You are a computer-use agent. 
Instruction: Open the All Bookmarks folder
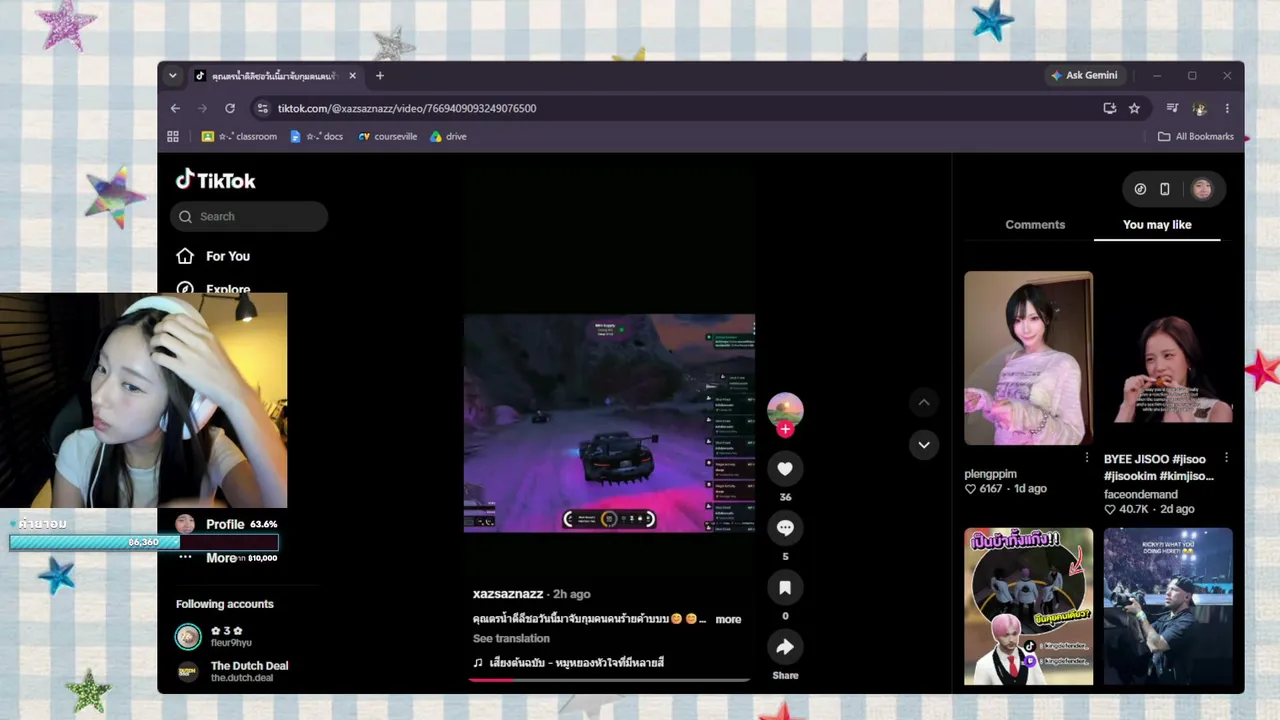tap(1196, 136)
